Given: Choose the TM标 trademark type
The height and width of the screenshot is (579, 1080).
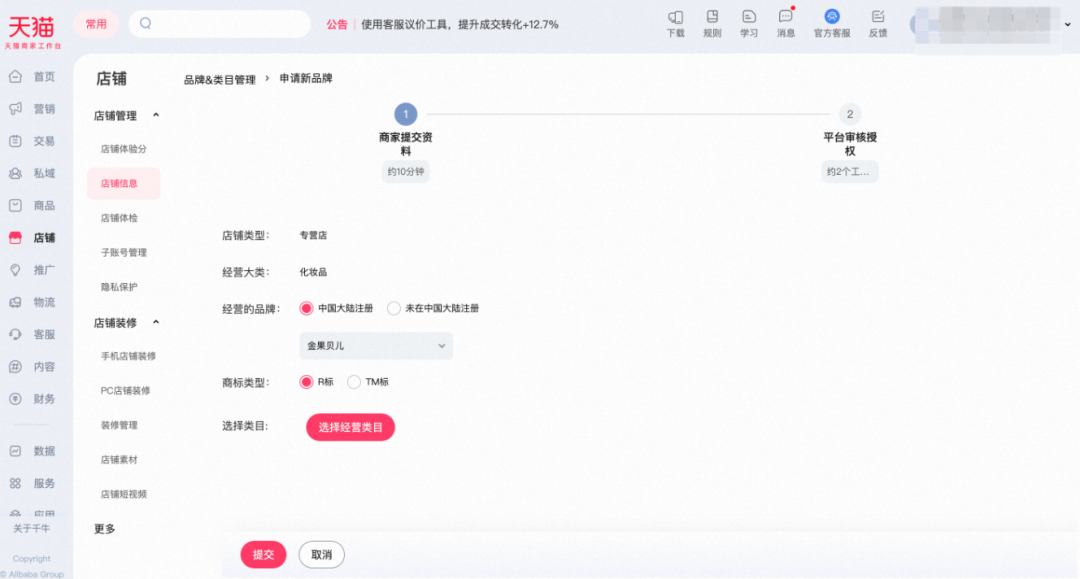Looking at the screenshot, I should pyautogui.click(x=354, y=382).
